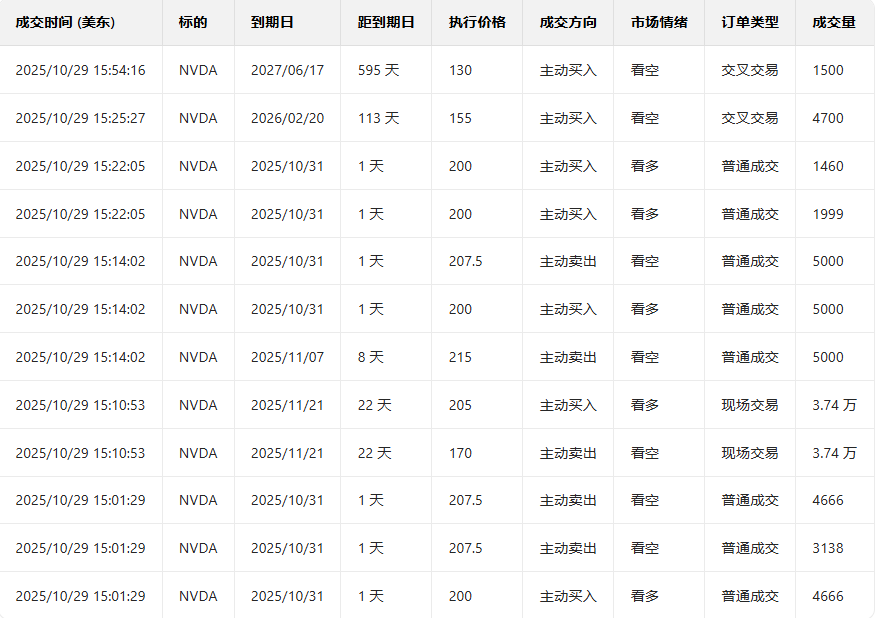Image resolution: width=876 pixels, height=618 pixels.
Task: Click the 2027/06/17 expiry date cell
Action: click(287, 70)
